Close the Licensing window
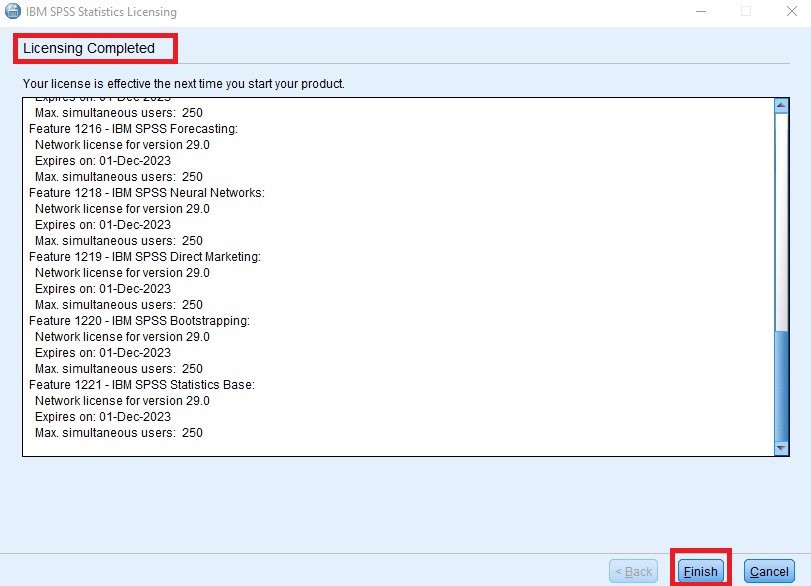This screenshot has height=586, width=811. pyautogui.click(x=791, y=11)
